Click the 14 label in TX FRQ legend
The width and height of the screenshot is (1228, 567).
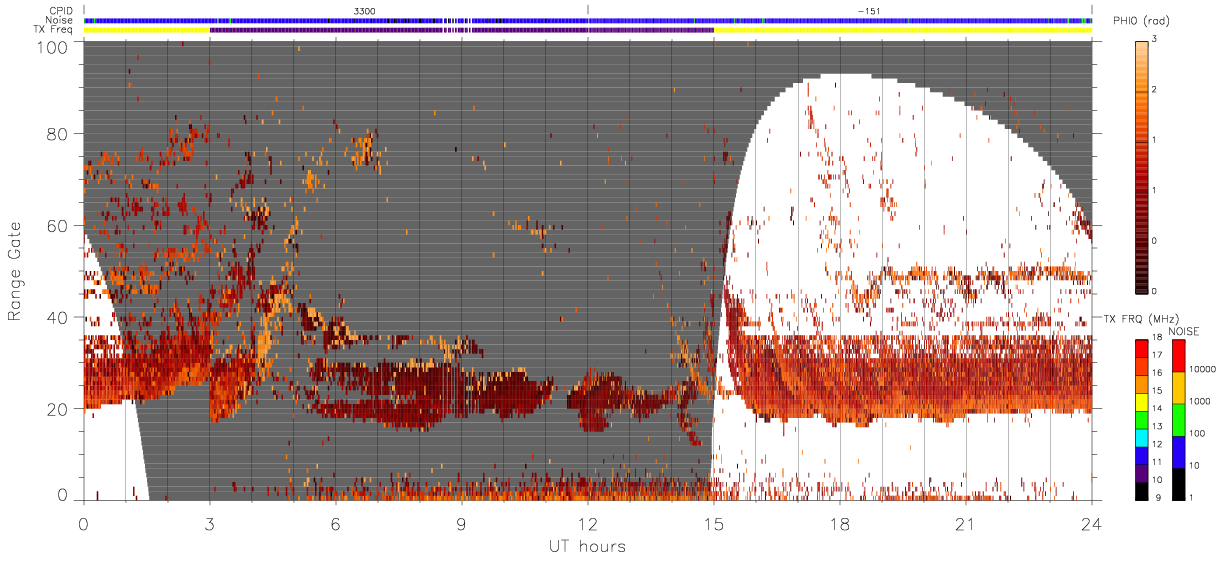(1157, 408)
